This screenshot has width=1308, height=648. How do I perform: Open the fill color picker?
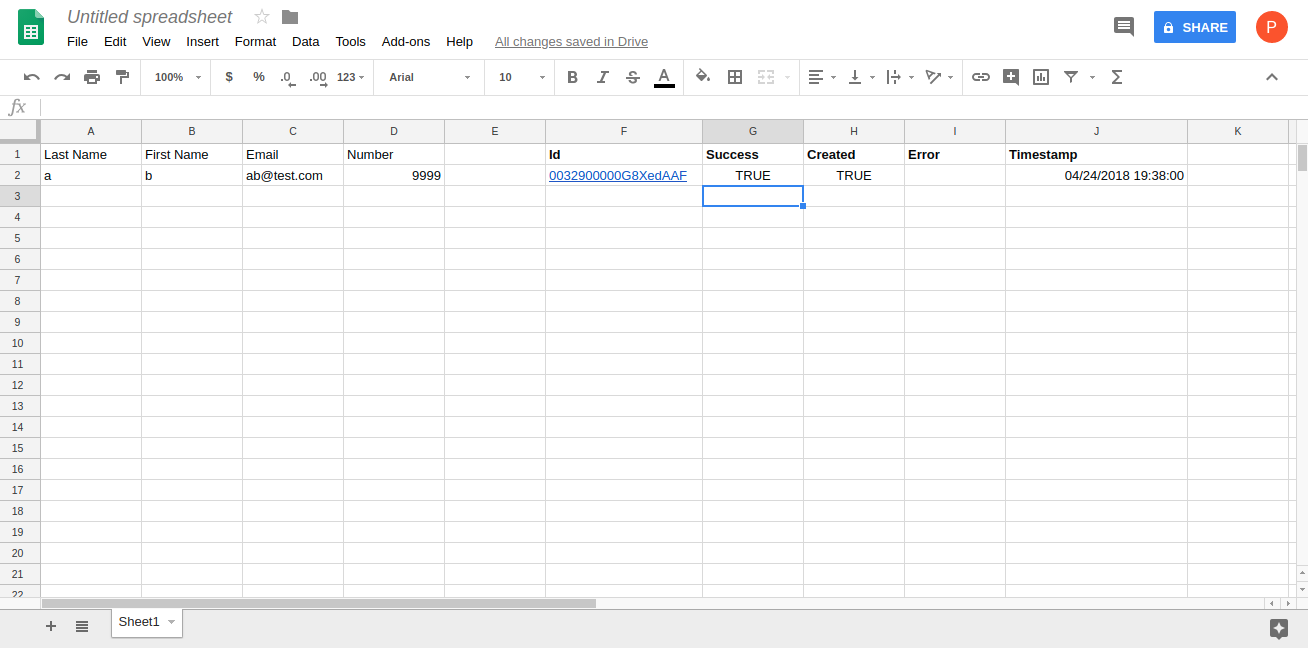(702, 77)
